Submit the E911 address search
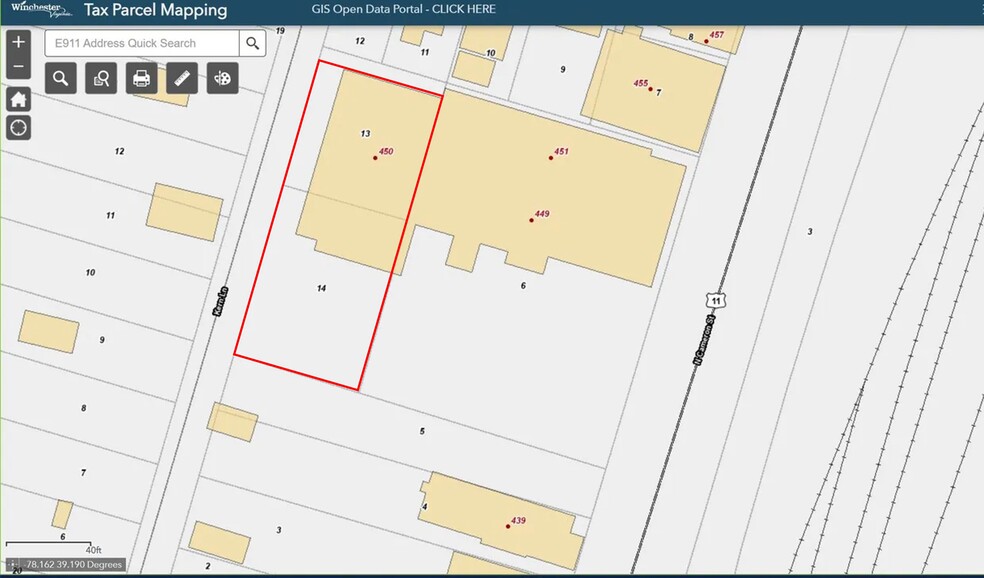 click(253, 43)
